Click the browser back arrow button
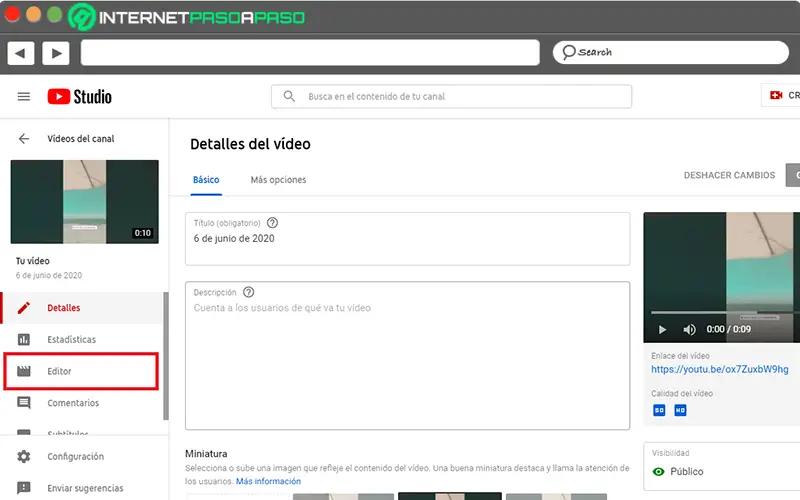This screenshot has height=500, width=800. pos(21,53)
